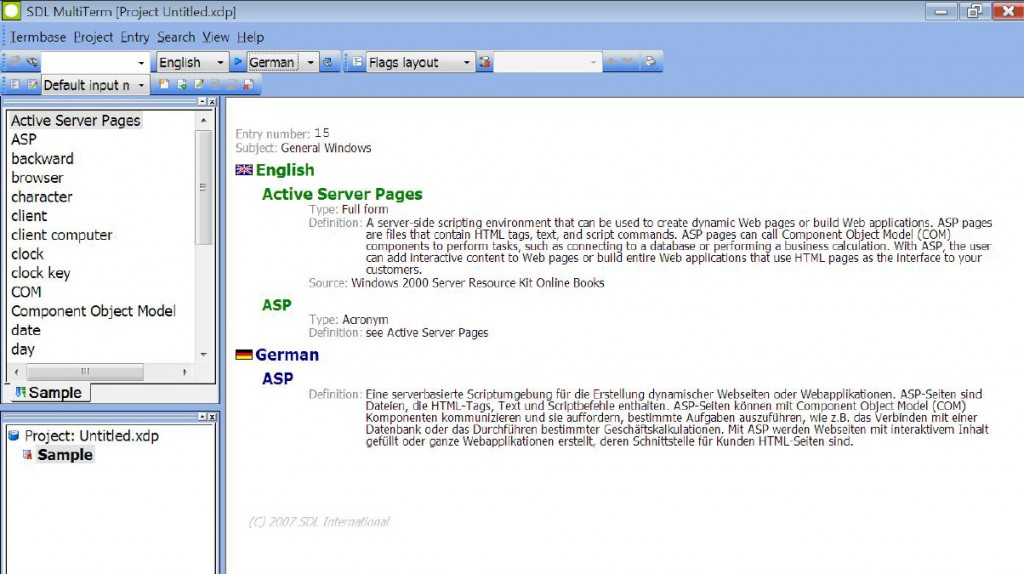Open the Termbase menu
The image size is (1024, 574).
pos(38,37)
